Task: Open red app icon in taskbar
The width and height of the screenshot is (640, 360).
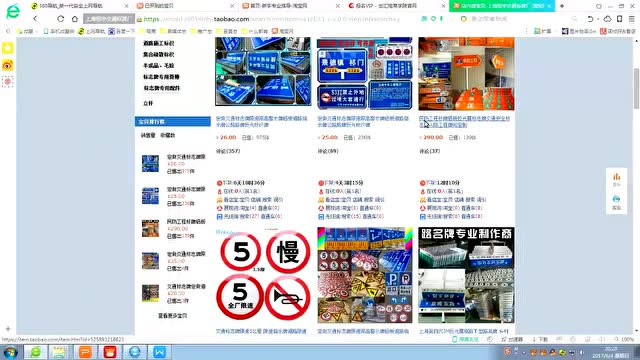Action: (109, 352)
